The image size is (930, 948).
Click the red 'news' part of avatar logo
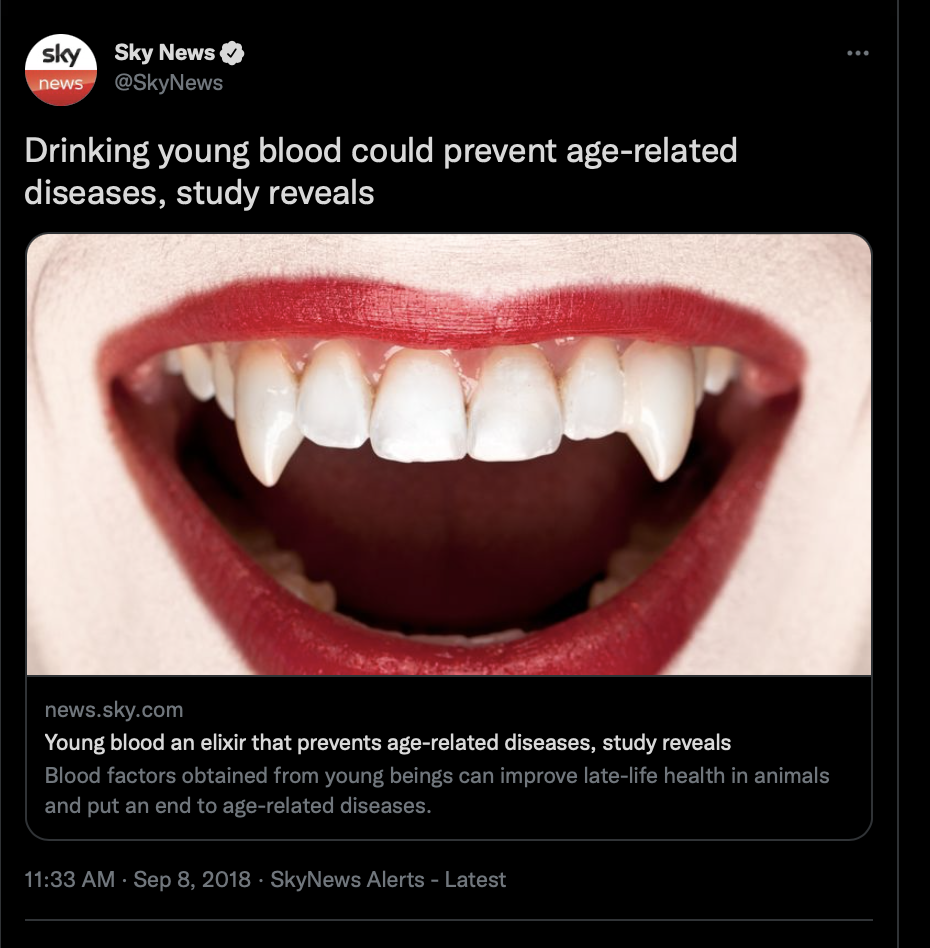(60, 86)
